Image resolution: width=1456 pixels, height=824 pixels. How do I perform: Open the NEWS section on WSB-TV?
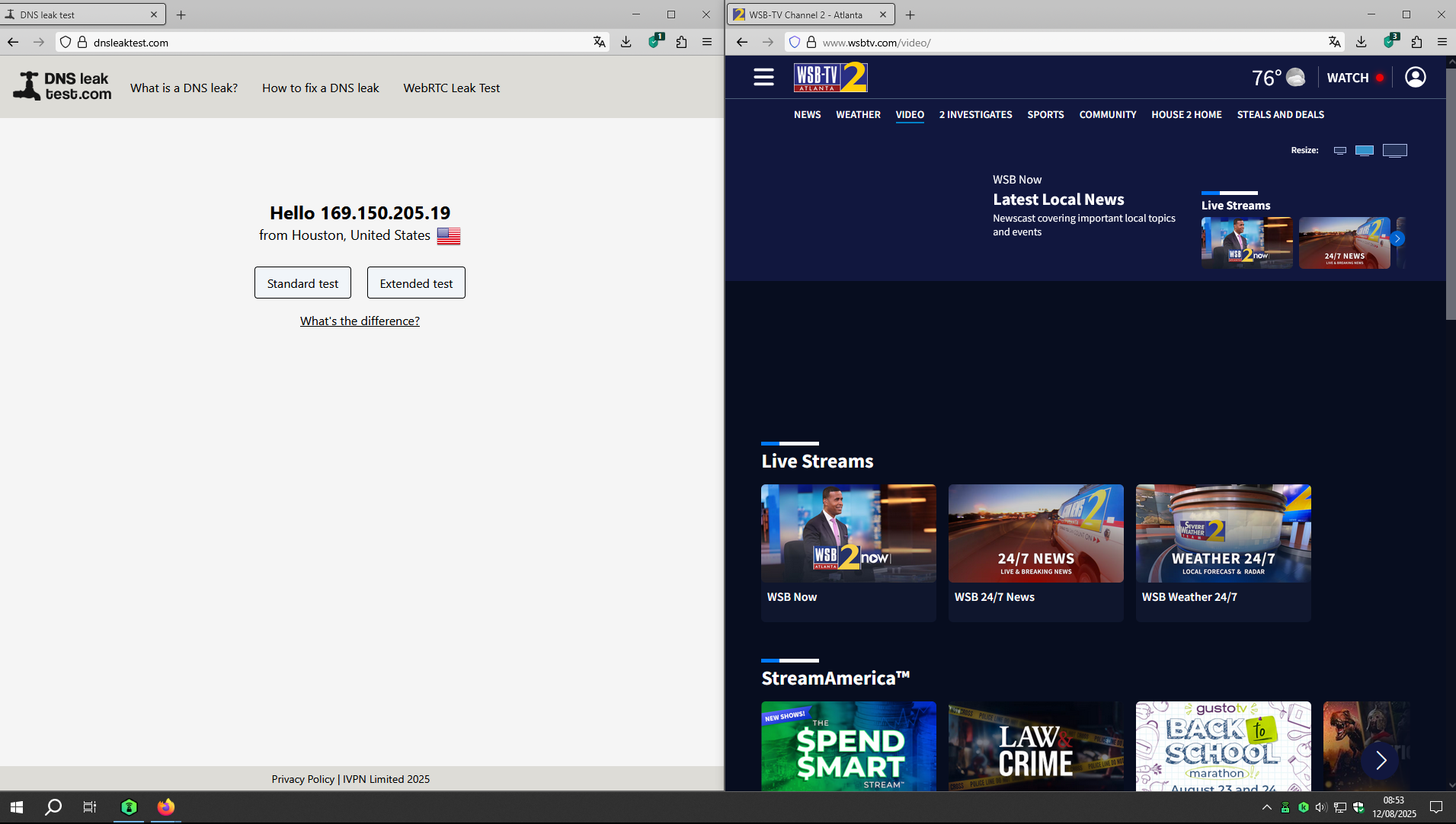point(808,115)
